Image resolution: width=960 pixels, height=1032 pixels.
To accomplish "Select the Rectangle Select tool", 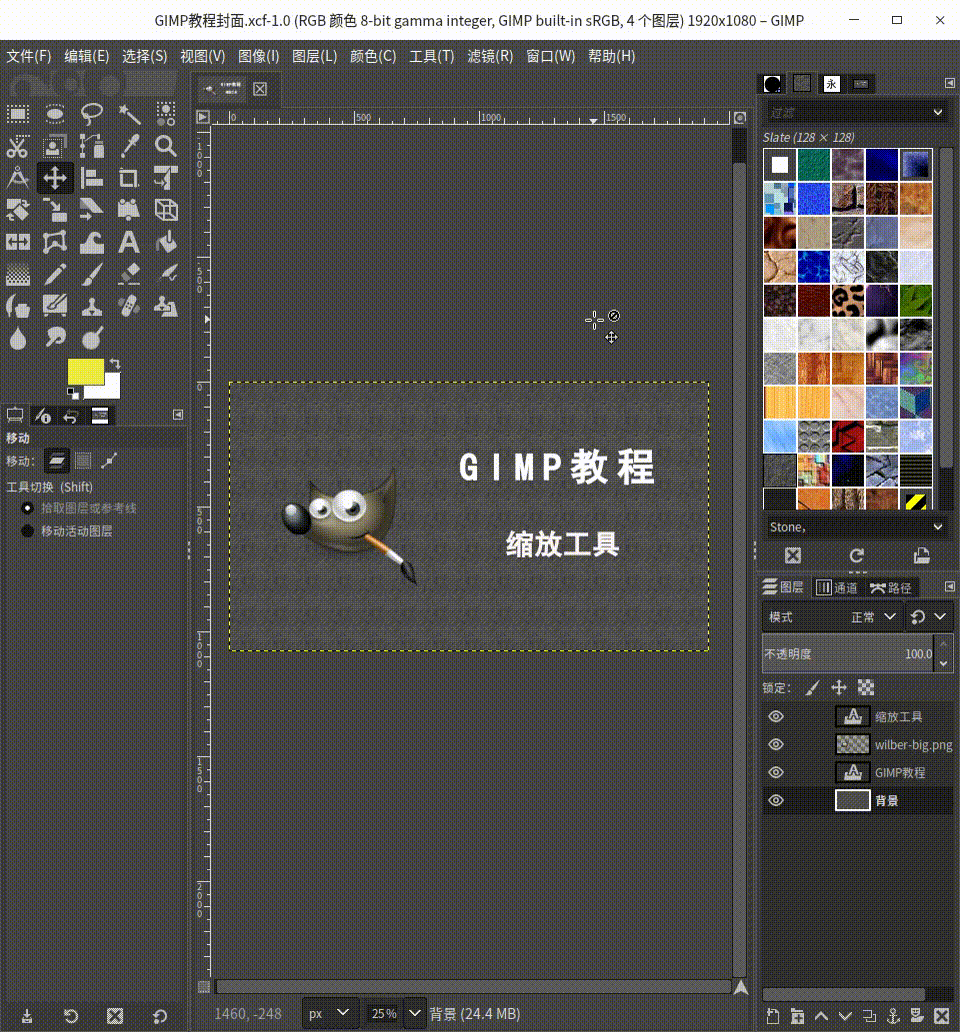I will tap(18, 114).
